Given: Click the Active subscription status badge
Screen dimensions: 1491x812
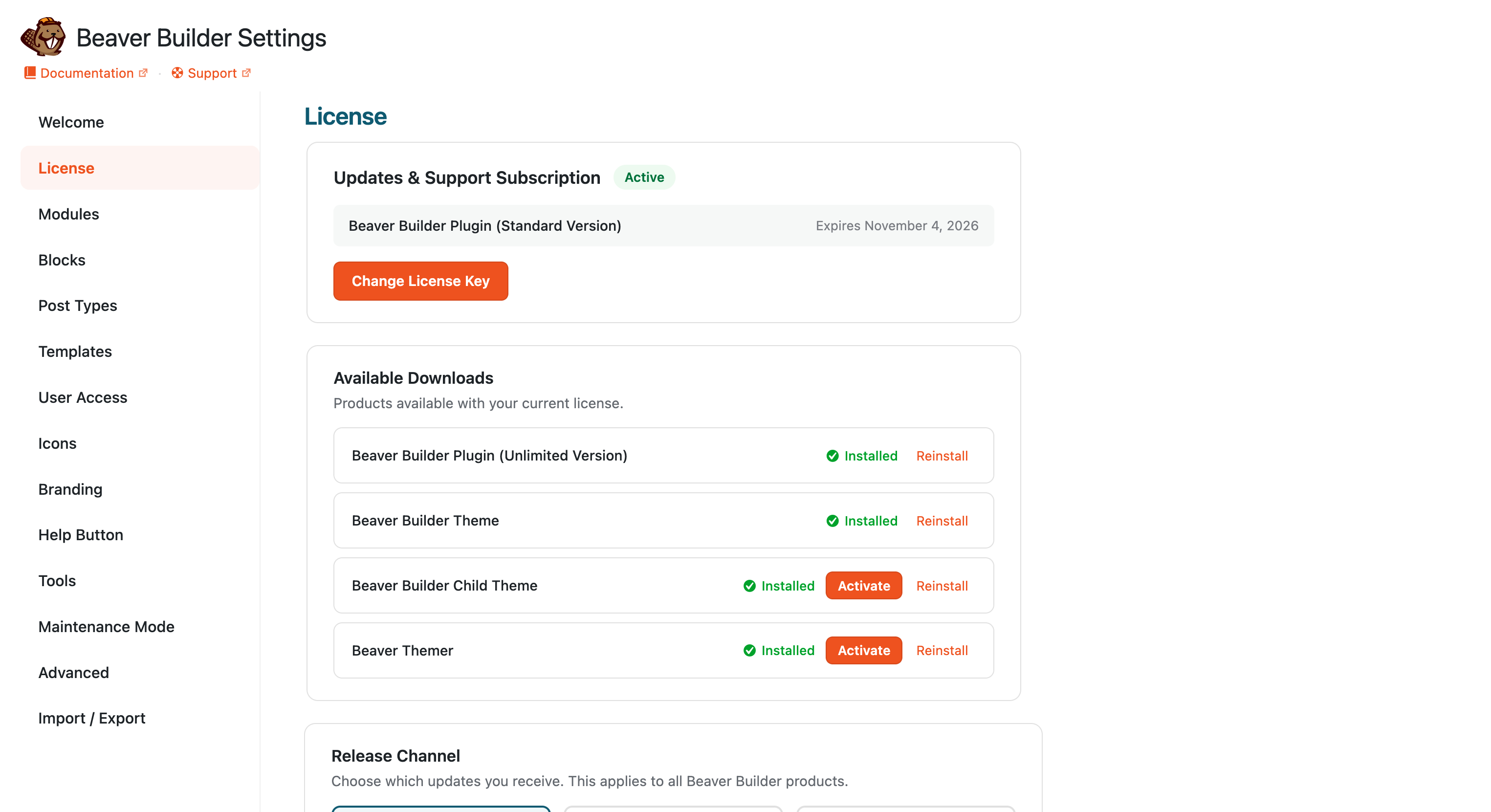Looking at the screenshot, I should [644, 177].
